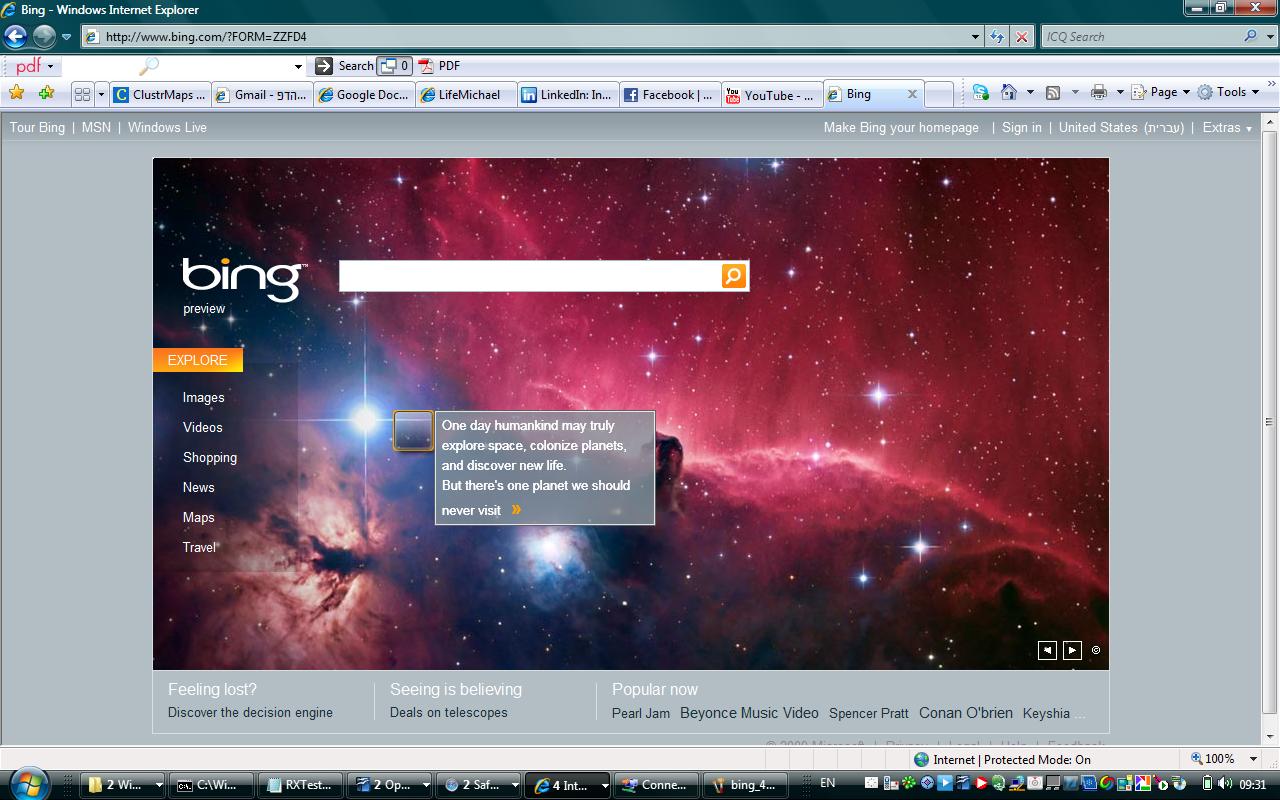Open the Tools menu
The height and width of the screenshot is (800, 1280).
pos(1229,92)
